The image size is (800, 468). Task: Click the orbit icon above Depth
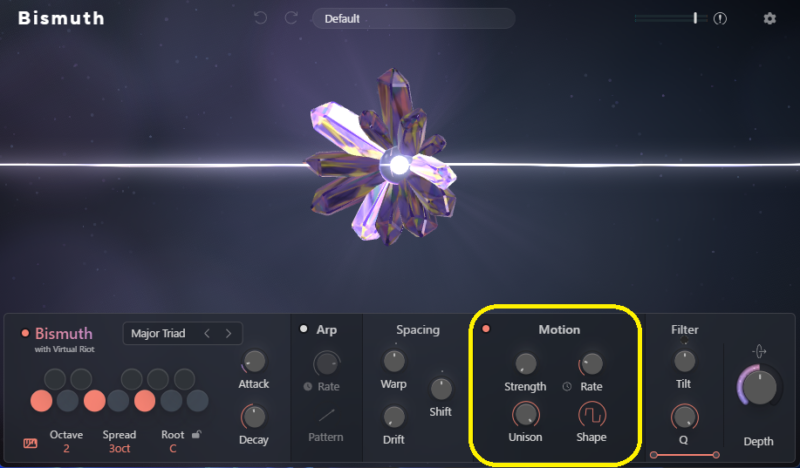[x=759, y=351]
